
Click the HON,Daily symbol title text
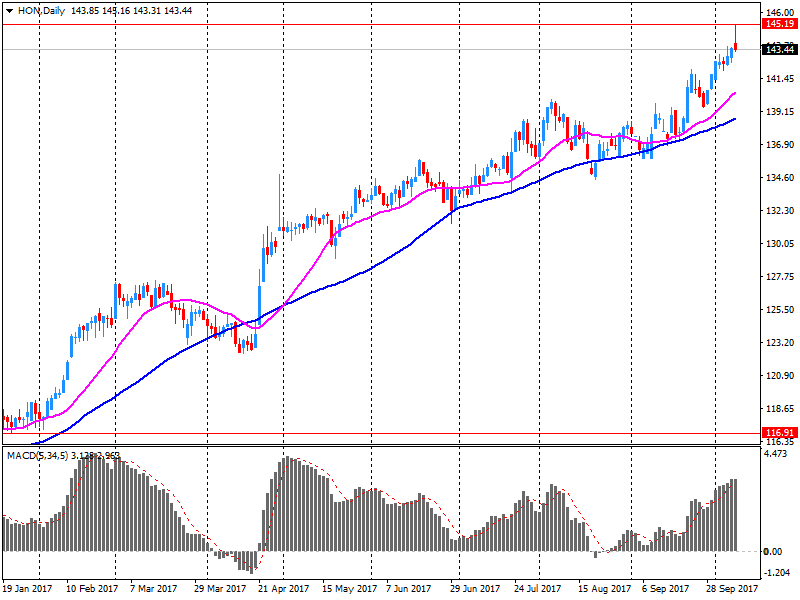(41, 11)
